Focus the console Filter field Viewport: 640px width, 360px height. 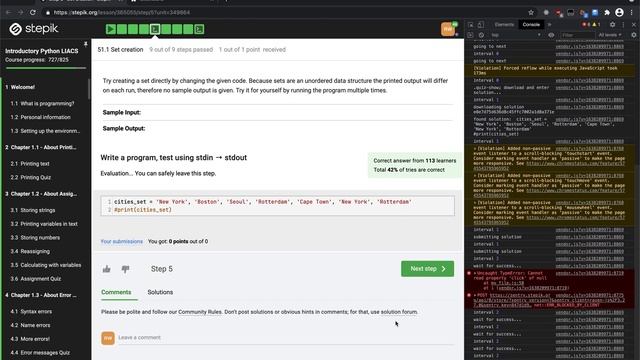[x=577, y=35]
